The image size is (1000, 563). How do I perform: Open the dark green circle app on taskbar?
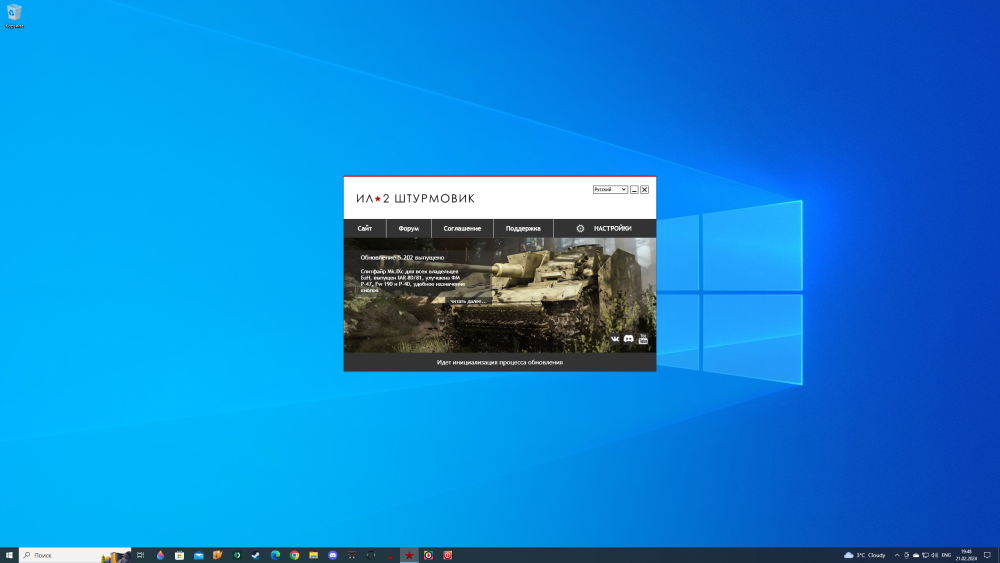(x=237, y=555)
